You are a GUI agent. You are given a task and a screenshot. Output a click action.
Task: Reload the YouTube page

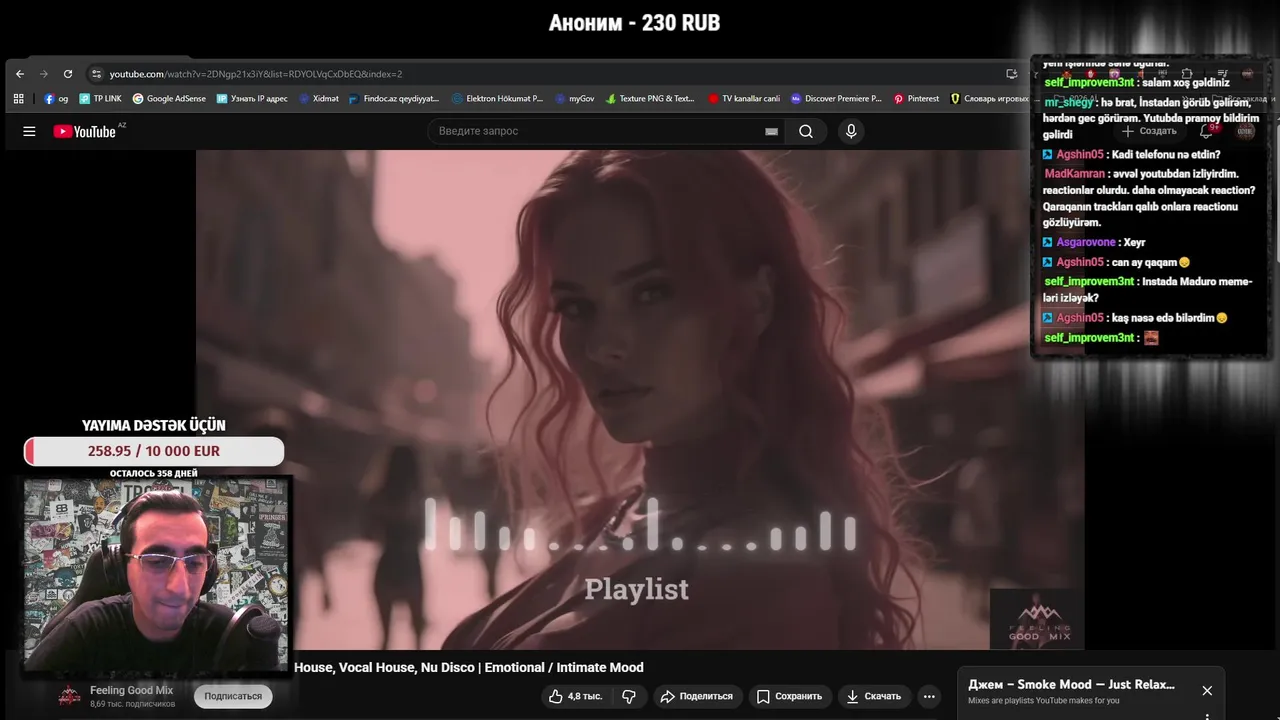(68, 74)
